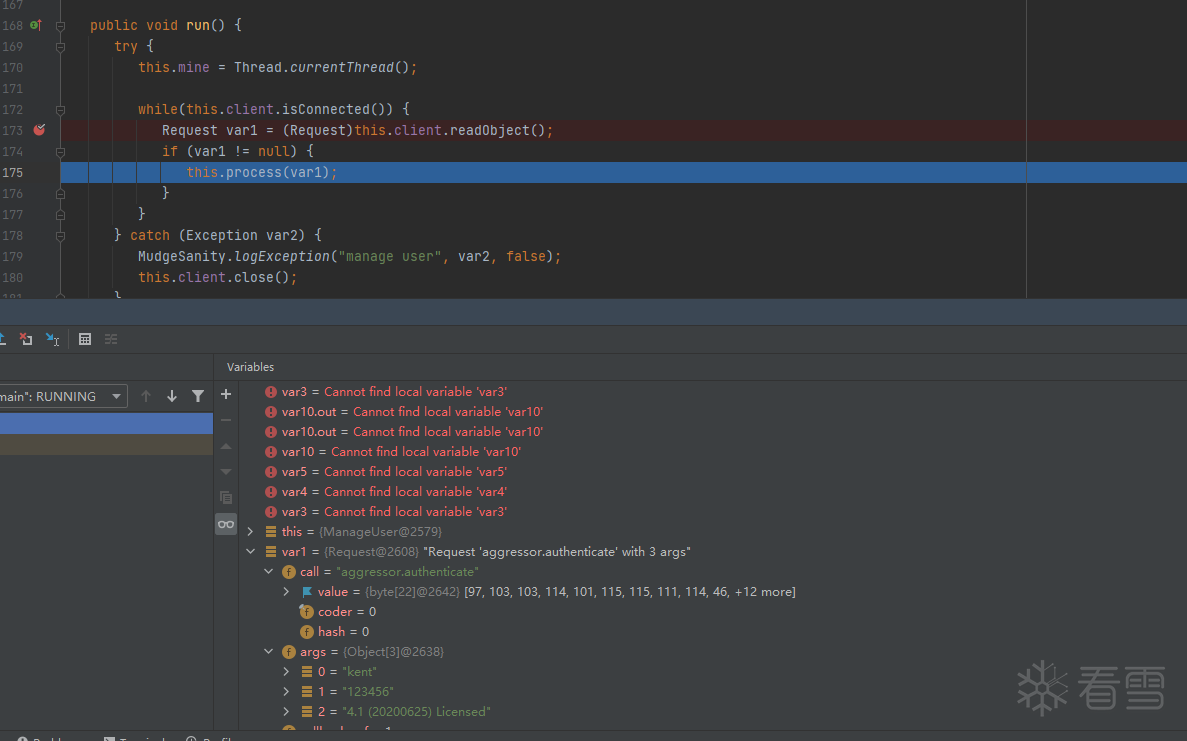Click the New Watch plus icon
Screen dimensions: 1187x741
[x=226, y=394]
